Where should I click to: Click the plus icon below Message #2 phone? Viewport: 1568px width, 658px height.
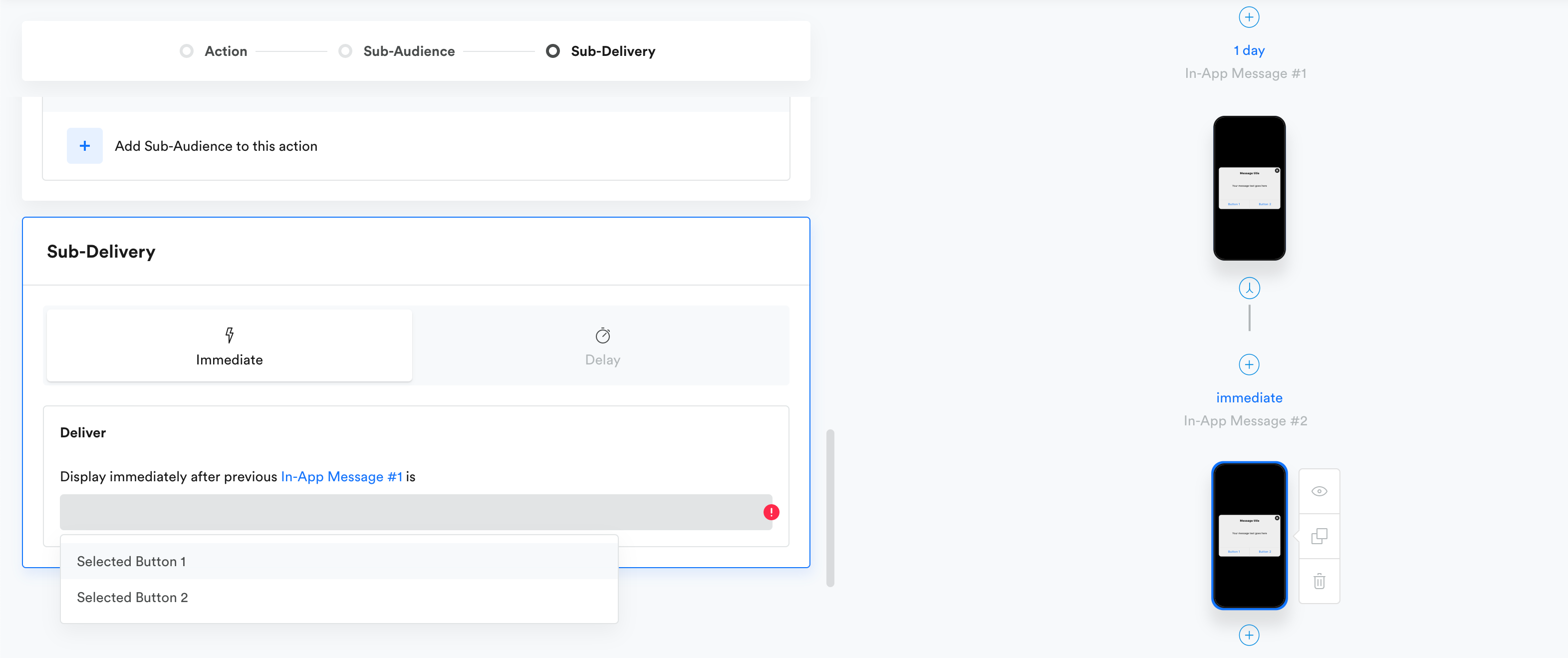(x=1249, y=635)
